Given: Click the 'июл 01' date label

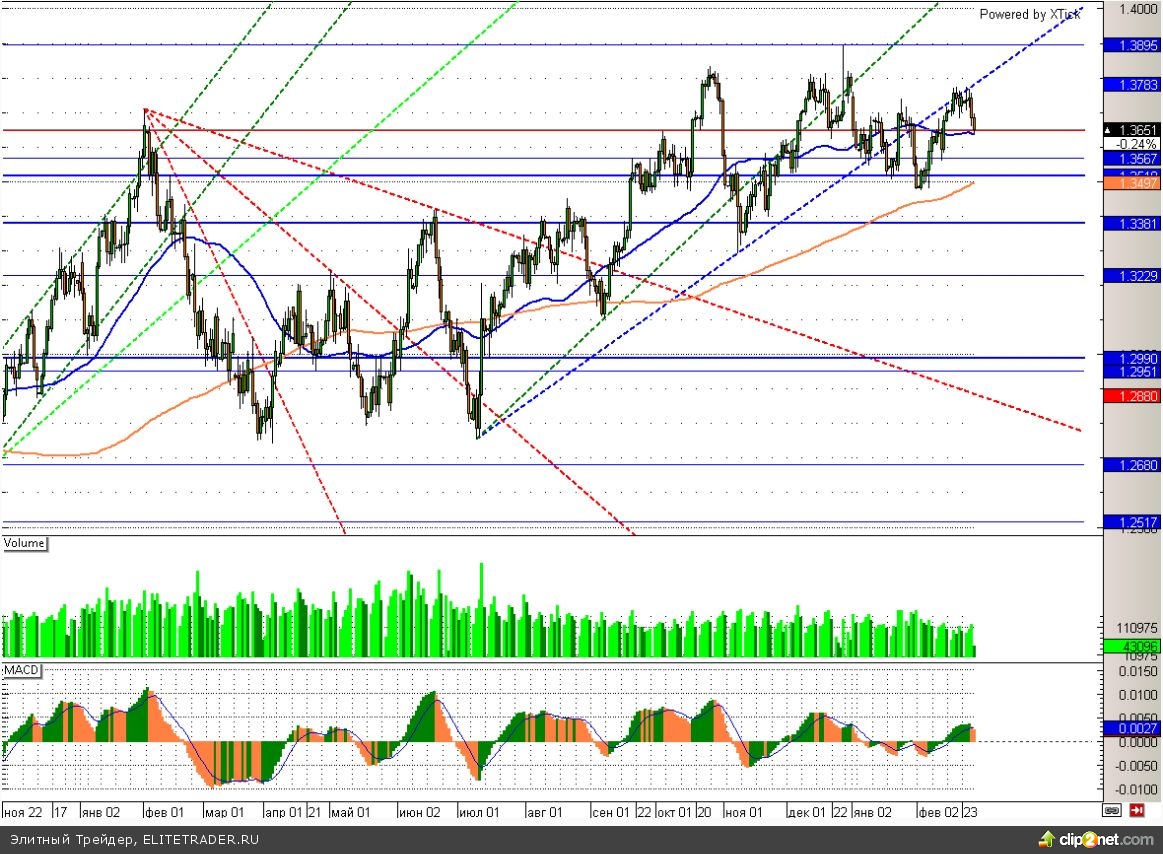Looking at the screenshot, I should (480, 812).
